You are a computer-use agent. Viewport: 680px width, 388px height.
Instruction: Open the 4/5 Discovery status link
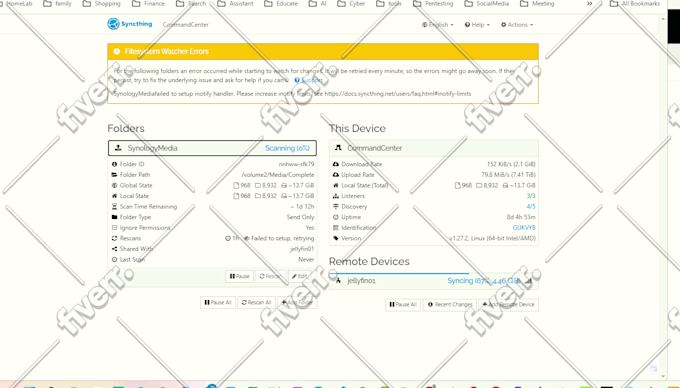click(x=531, y=207)
